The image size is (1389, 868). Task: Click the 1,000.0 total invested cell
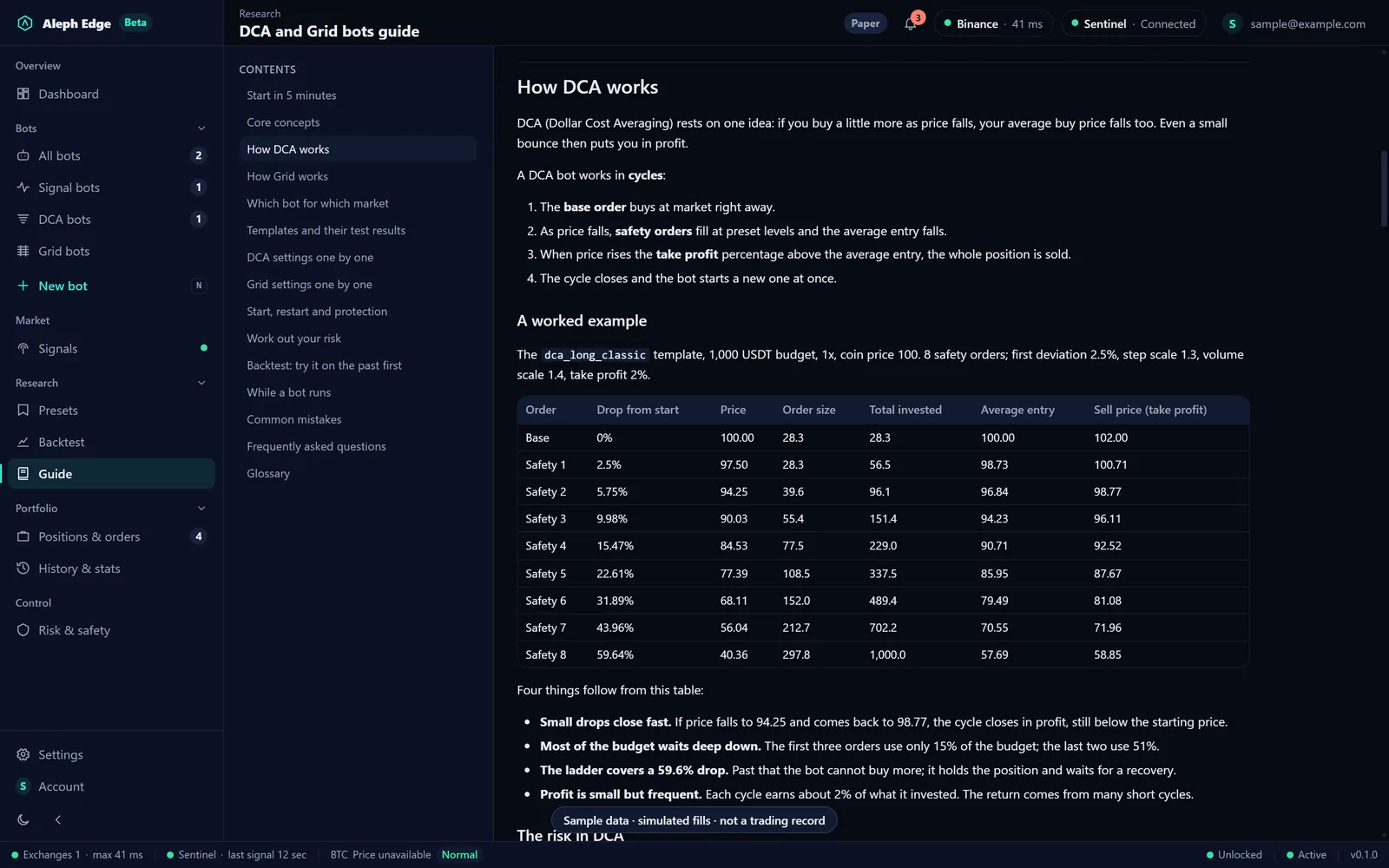coord(887,654)
